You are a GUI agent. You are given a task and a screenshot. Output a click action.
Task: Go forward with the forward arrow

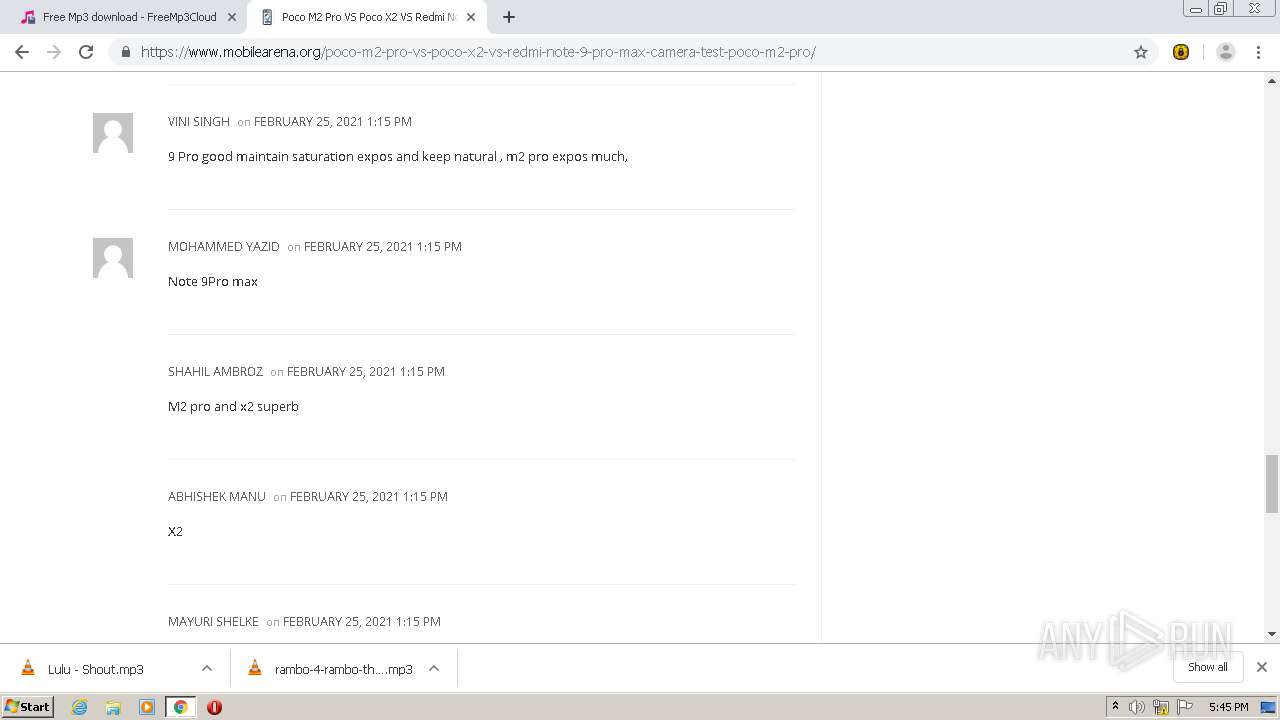[54, 52]
